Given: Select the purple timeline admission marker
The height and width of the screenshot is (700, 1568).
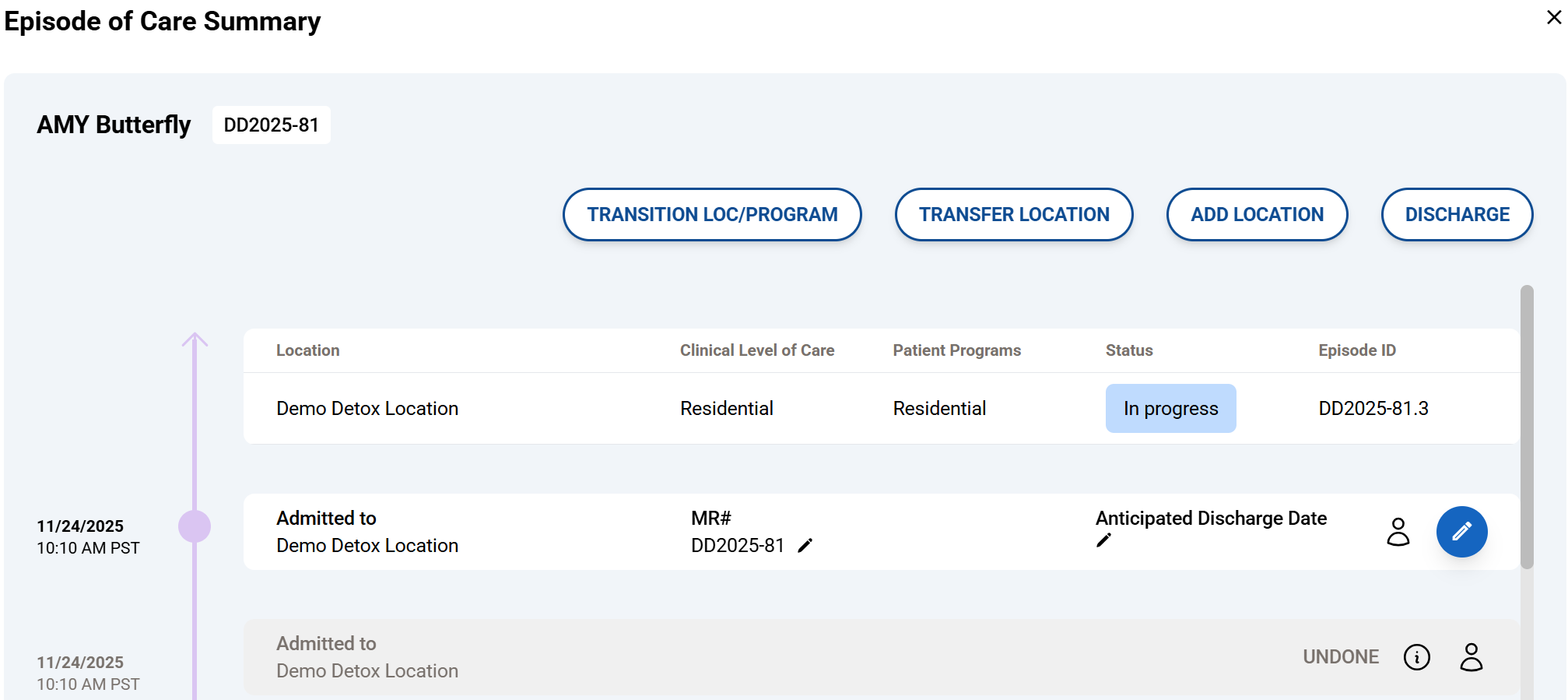Looking at the screenshot, I should tap(195, 526).
